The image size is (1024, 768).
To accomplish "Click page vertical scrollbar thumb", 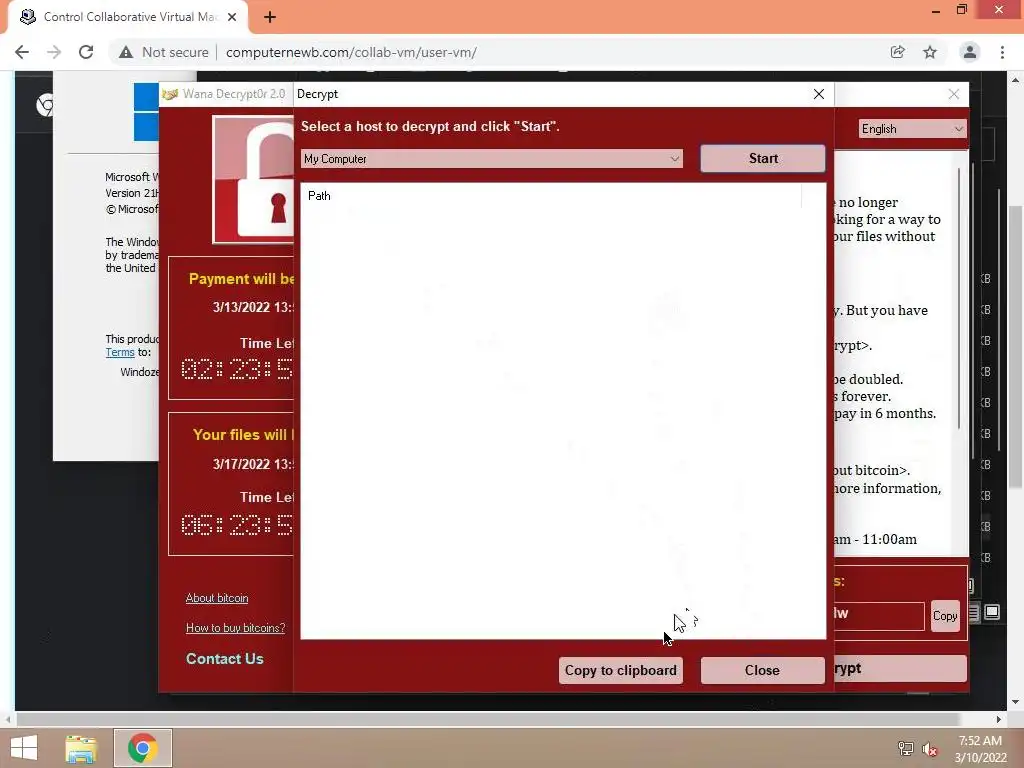I will tap(1016, 346).
